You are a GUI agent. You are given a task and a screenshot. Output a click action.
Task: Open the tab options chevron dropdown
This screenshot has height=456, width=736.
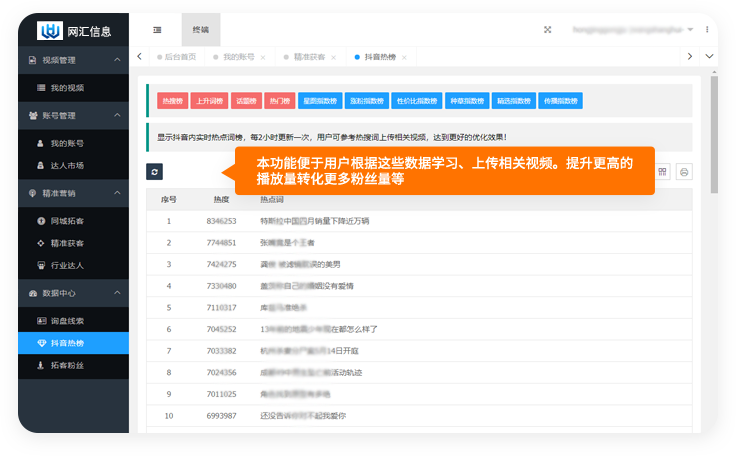pyautogui.click(x=710, y=57)
